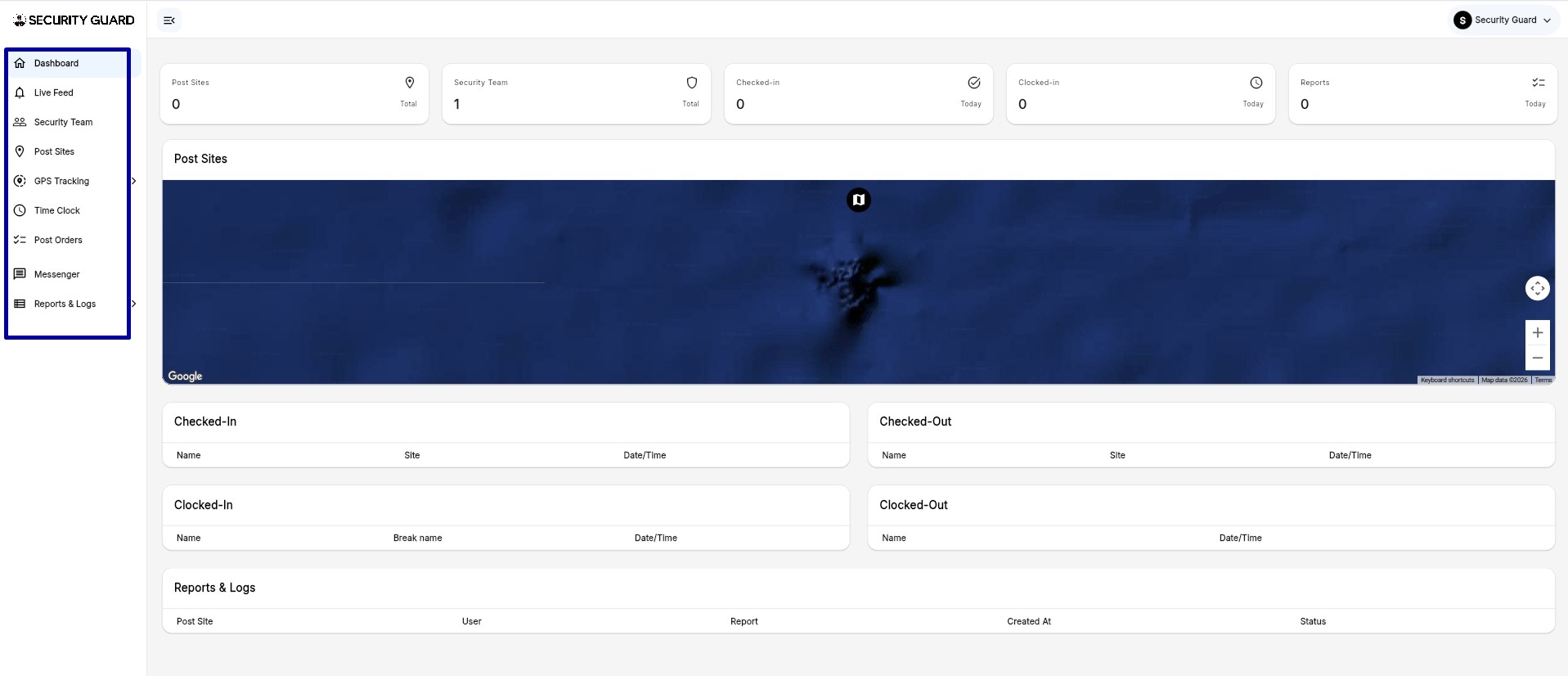Click the Clocked-Out section heading

click(x=914, y=505)
